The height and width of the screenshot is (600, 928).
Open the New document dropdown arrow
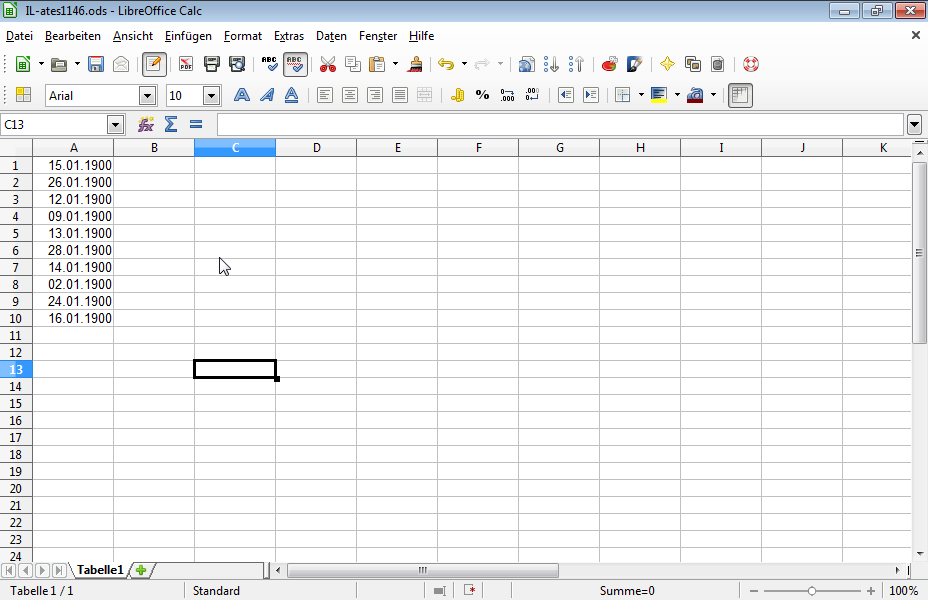click(x=41, y=64)
